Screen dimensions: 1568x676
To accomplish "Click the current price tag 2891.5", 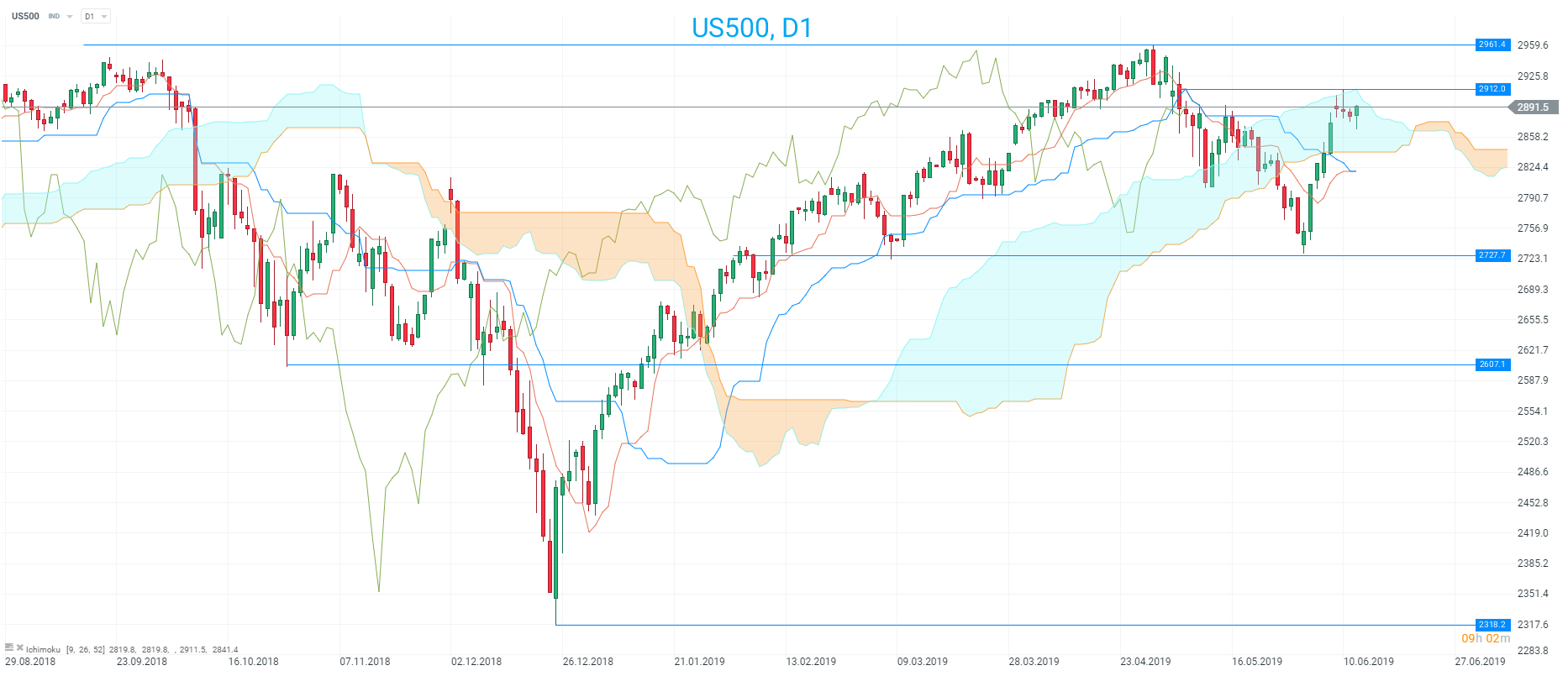I will coord(1534,107).
